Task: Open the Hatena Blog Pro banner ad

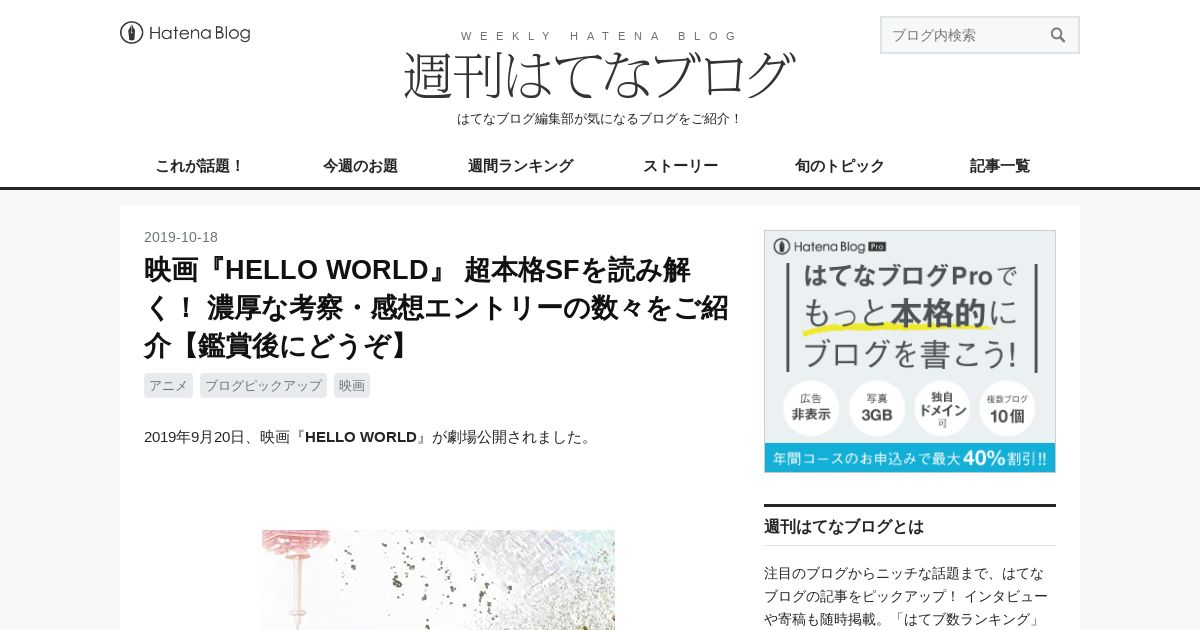Action: (x=910, y=351)
